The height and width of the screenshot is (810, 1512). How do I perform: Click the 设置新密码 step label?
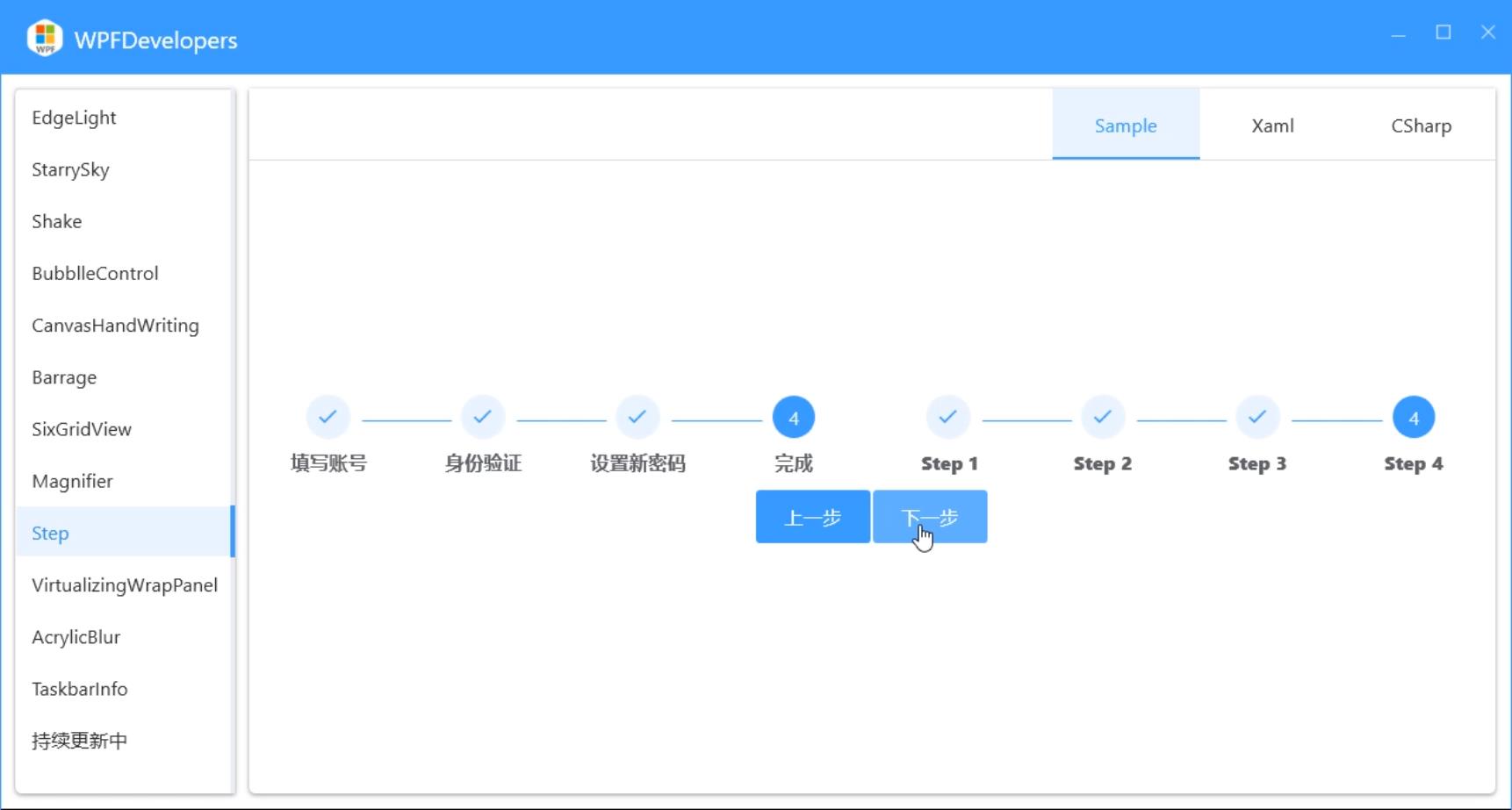point(637,463)
